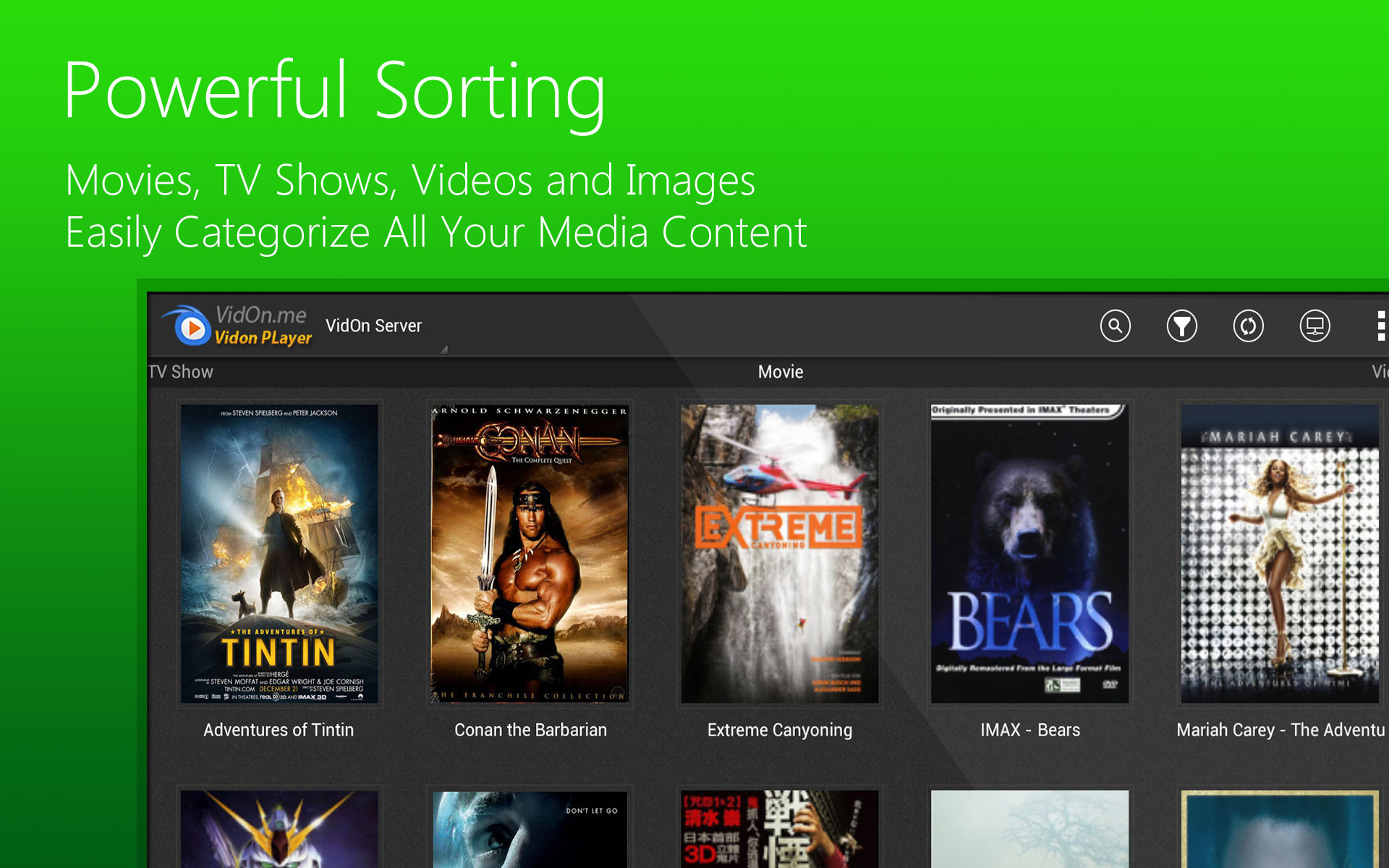
Task: Click the Conan the Barbarian title text
Action: pyautogui.click(x=530, y=730)
